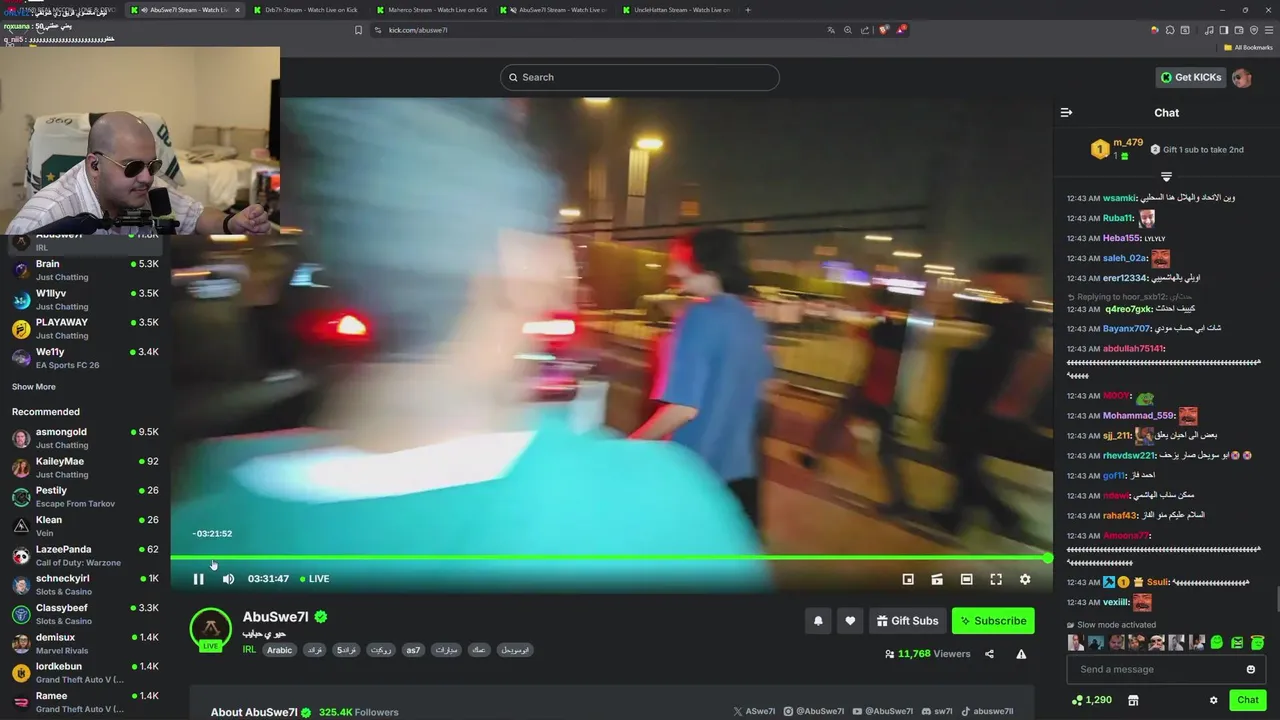Open Brain channel in sidebar

(x=85, y=270)
